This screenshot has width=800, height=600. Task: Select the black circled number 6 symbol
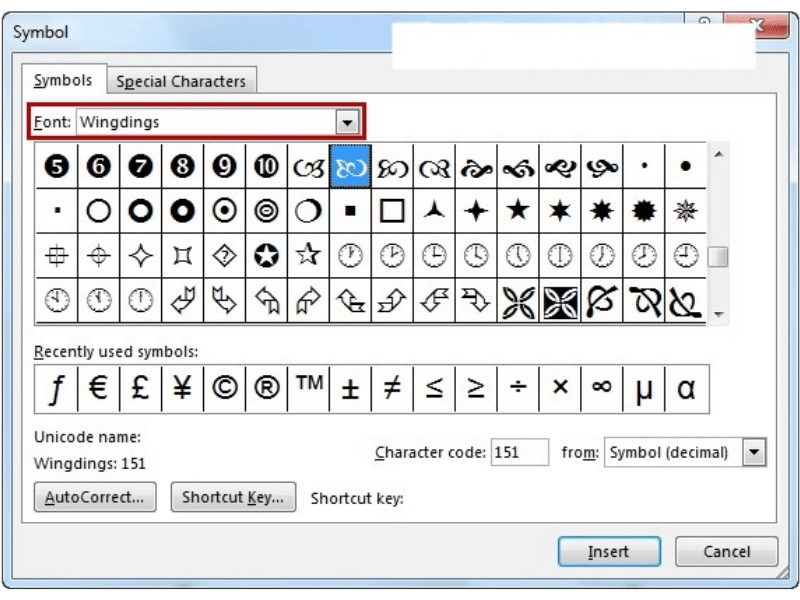(98, 166)
